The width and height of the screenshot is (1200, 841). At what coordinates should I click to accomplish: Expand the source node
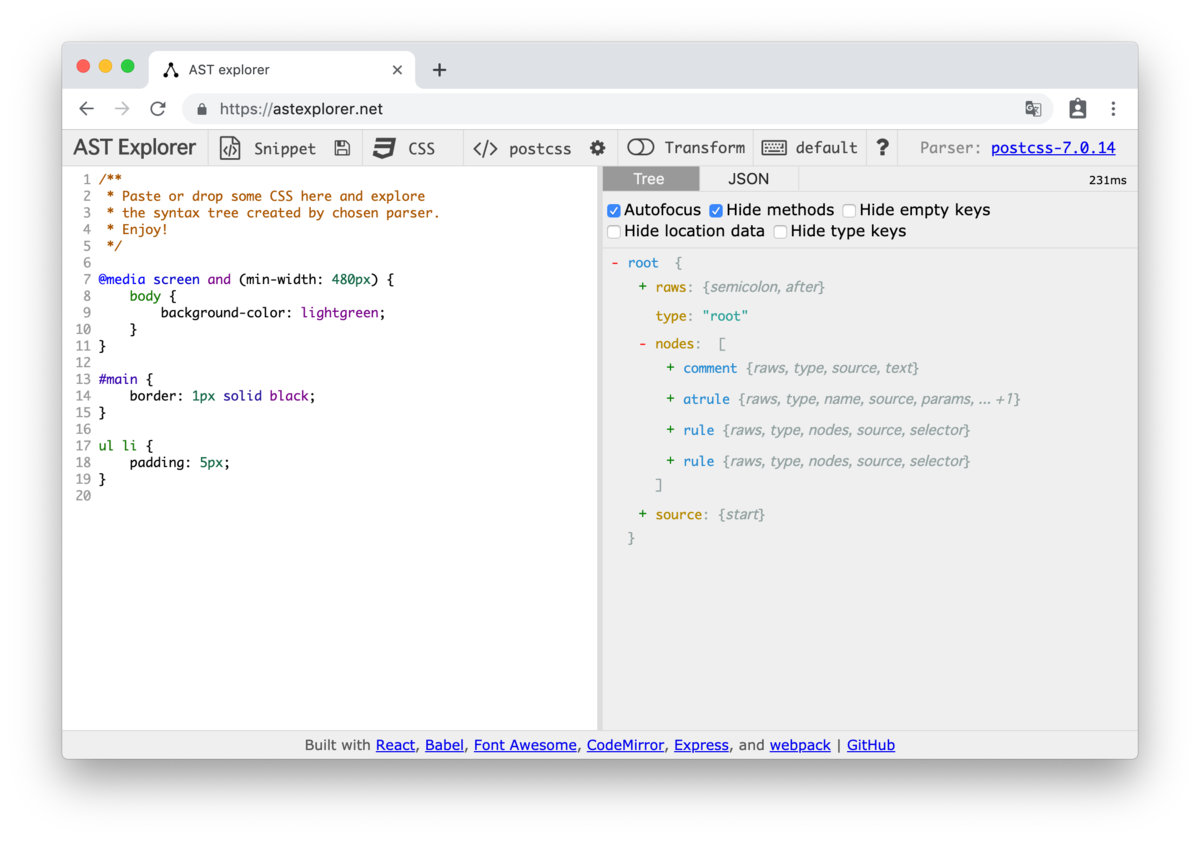[x=642, y=514]
